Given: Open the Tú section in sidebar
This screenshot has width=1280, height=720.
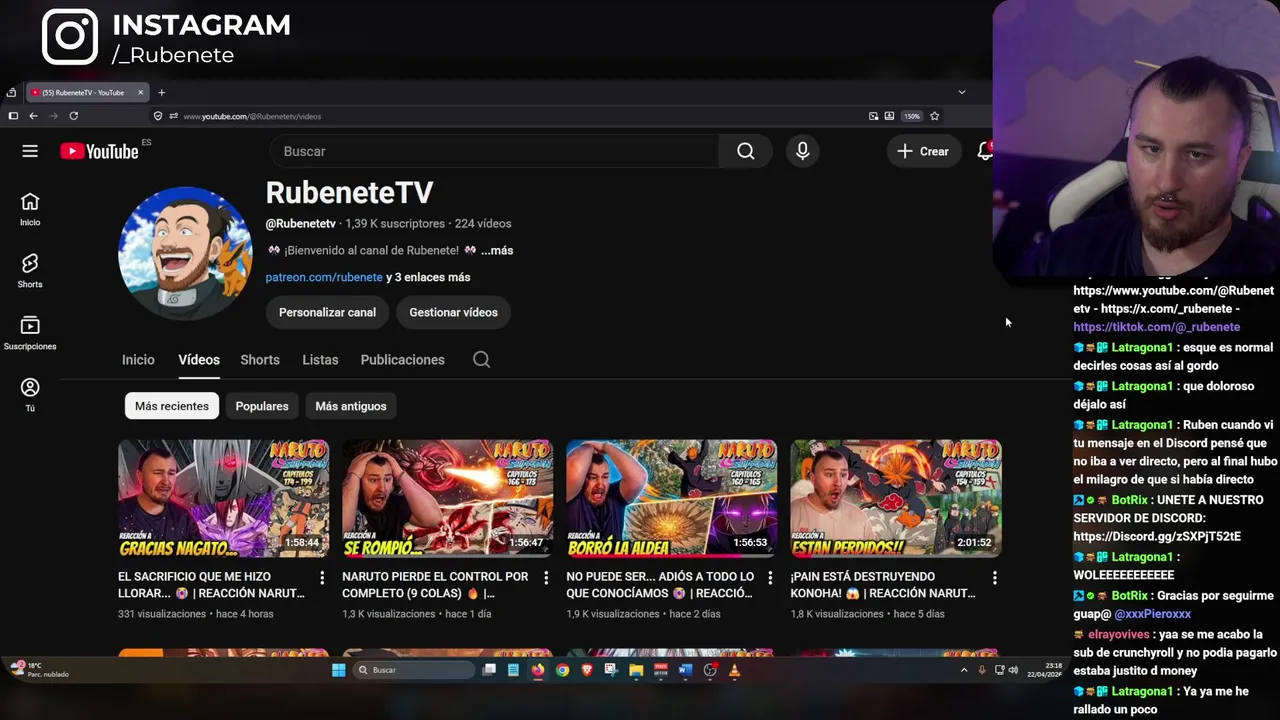Looking at the screenshot, I should point(30,395).
